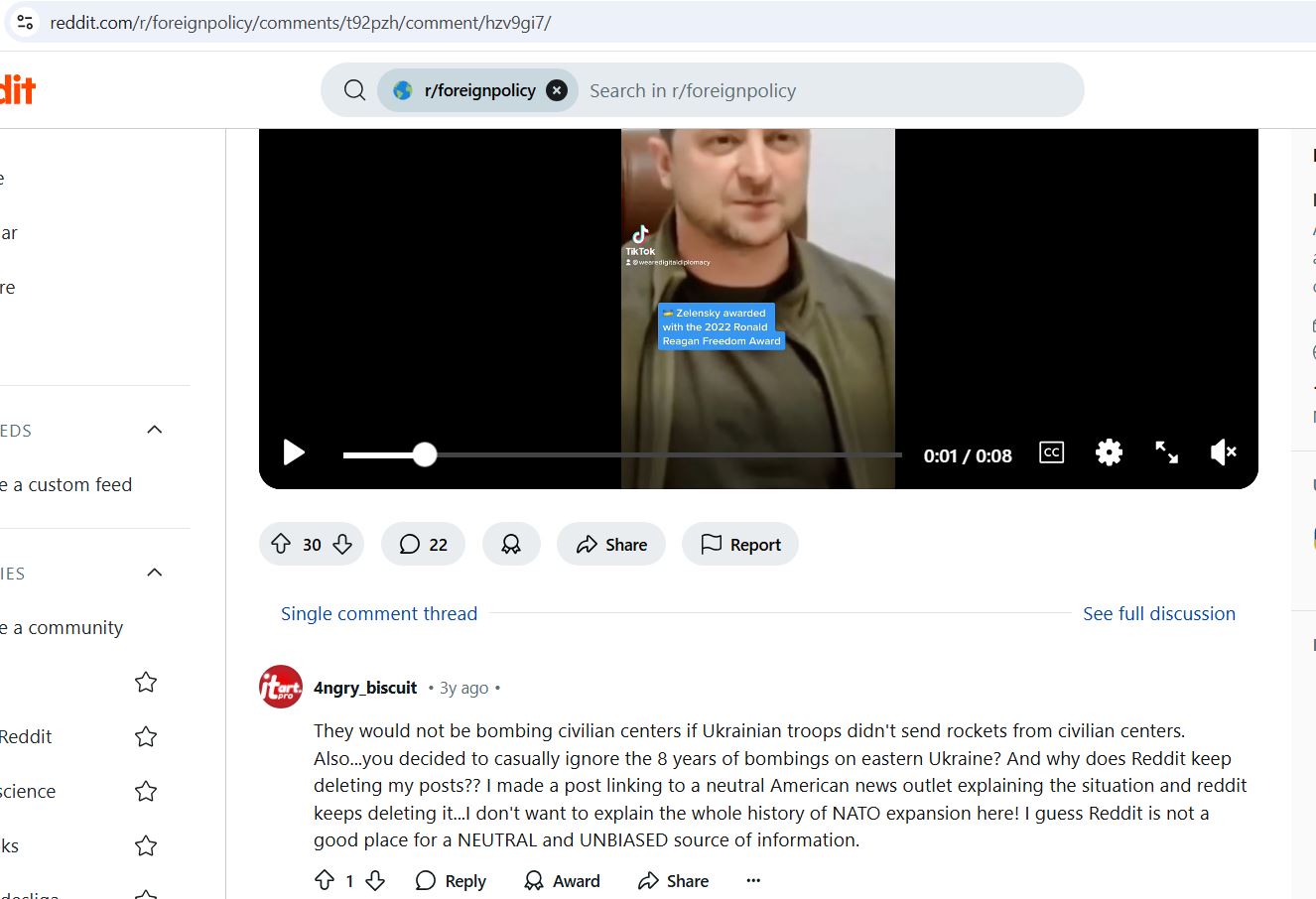The height and width of the screenshot is (899, 1316).
Task: Report the post
Action: [x=740, y=544]
